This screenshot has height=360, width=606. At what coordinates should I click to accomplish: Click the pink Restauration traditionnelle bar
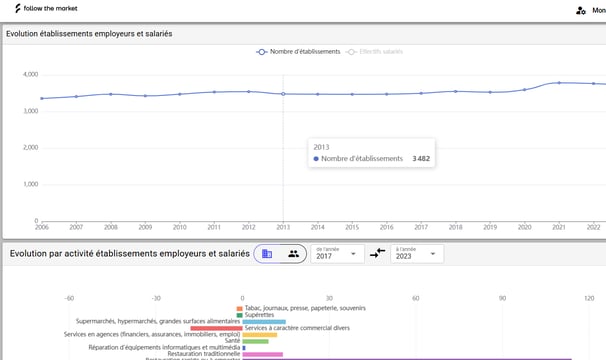[x=262, y=354]
